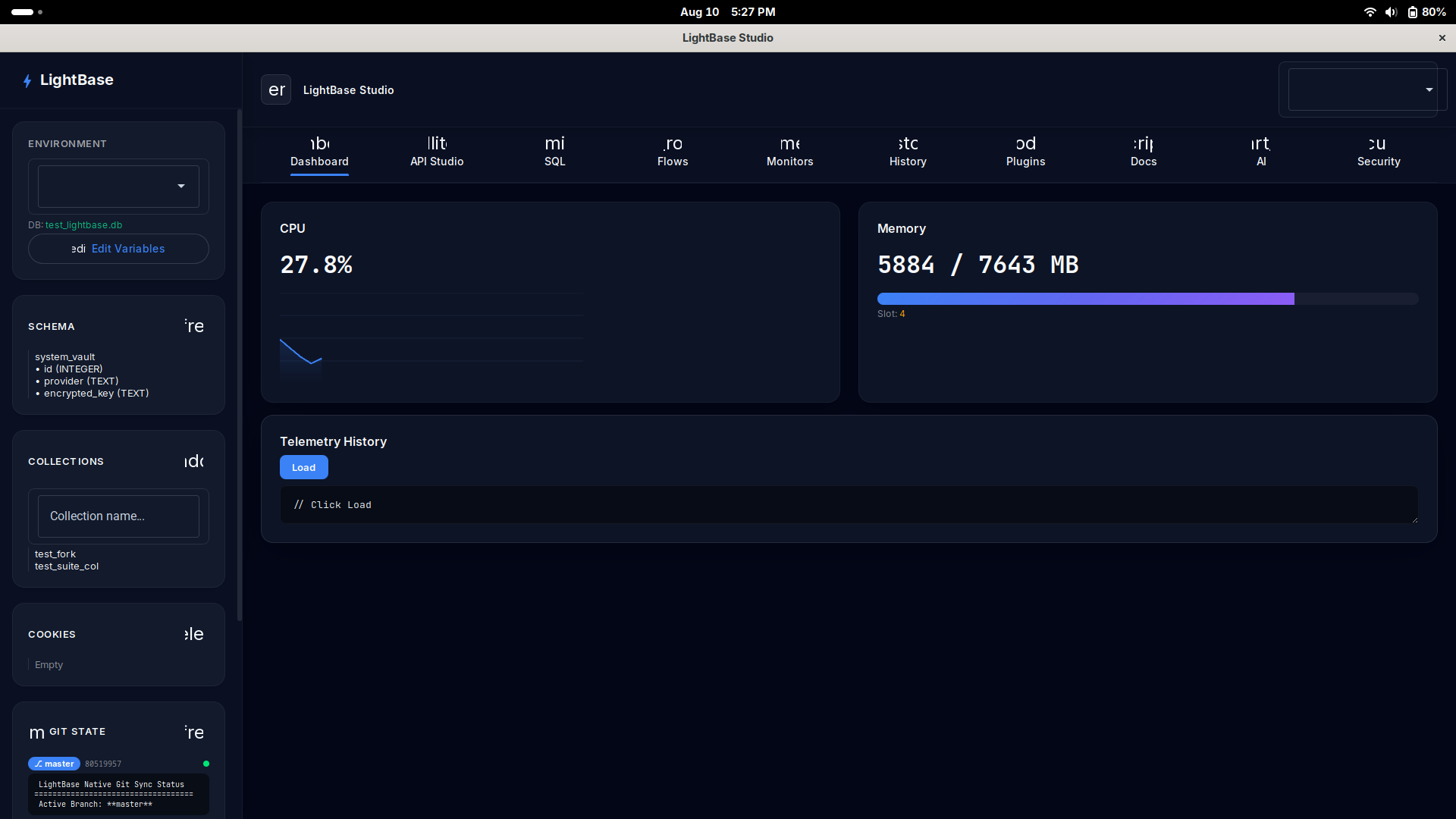Click the encrypted_key (TEXT) column entry

pyautogui.click(x=92, y=393)
